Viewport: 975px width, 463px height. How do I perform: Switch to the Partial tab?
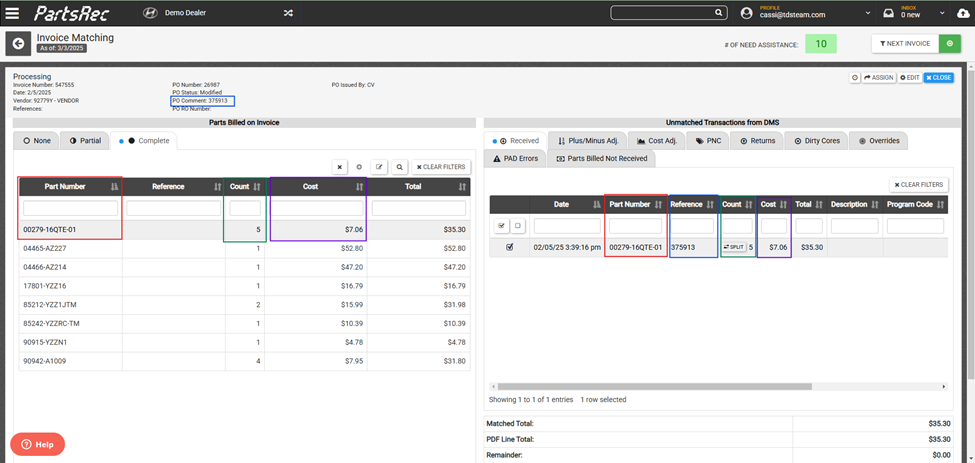pos(85,141)
